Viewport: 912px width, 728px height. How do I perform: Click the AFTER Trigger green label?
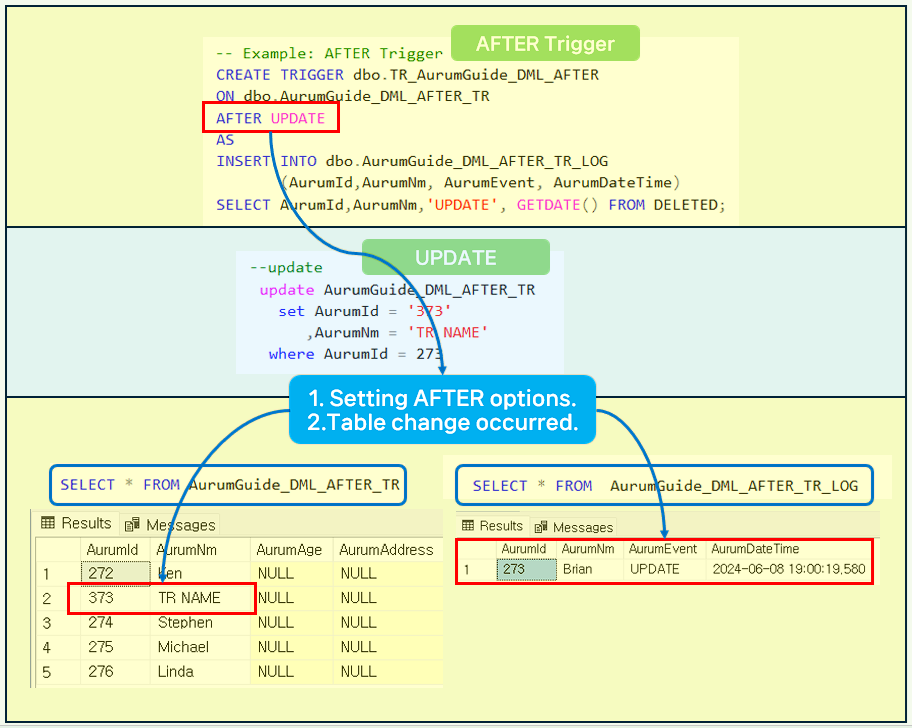point(545,44)
